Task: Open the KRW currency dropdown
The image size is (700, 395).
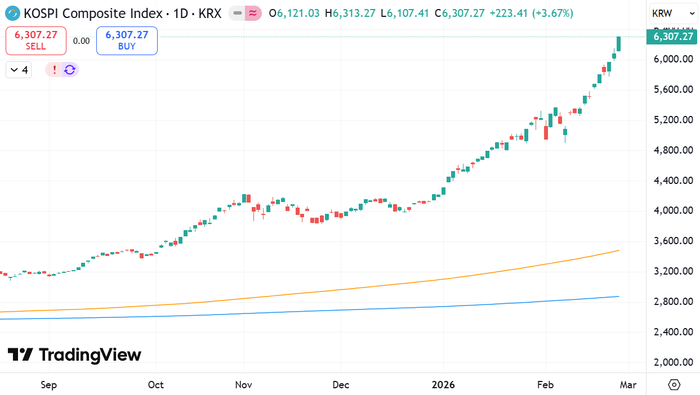Action: pyautogui.click(x=673, y=13)
